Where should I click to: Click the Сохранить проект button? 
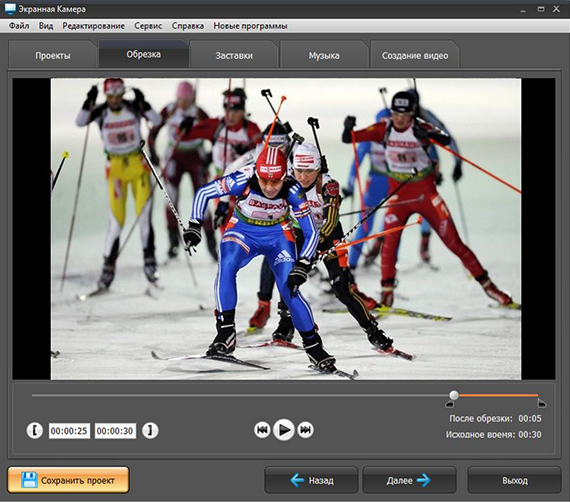click(x=68, y=480)
